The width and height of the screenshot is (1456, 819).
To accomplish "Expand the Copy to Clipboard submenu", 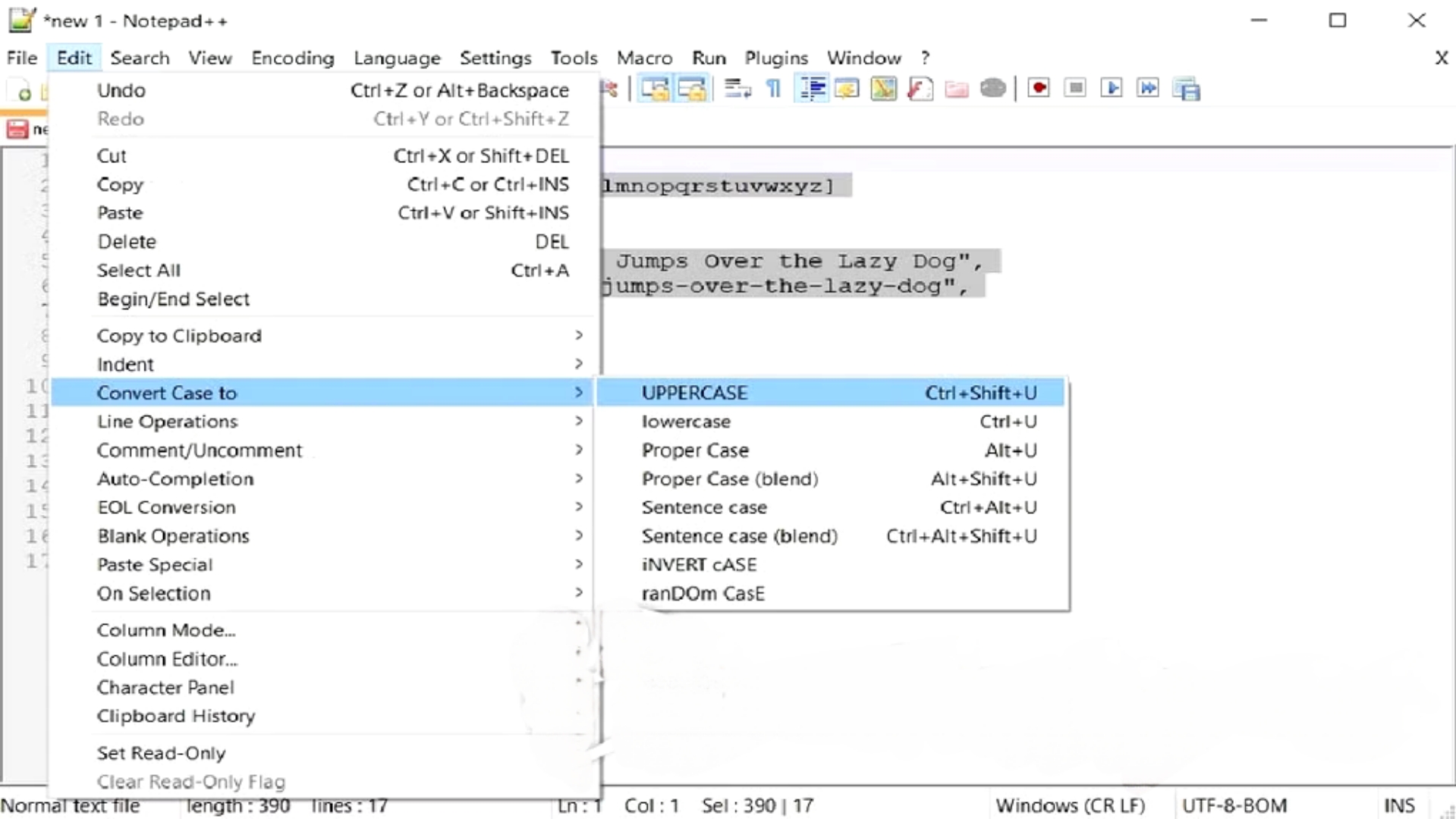I will click(x=179, y=335).
